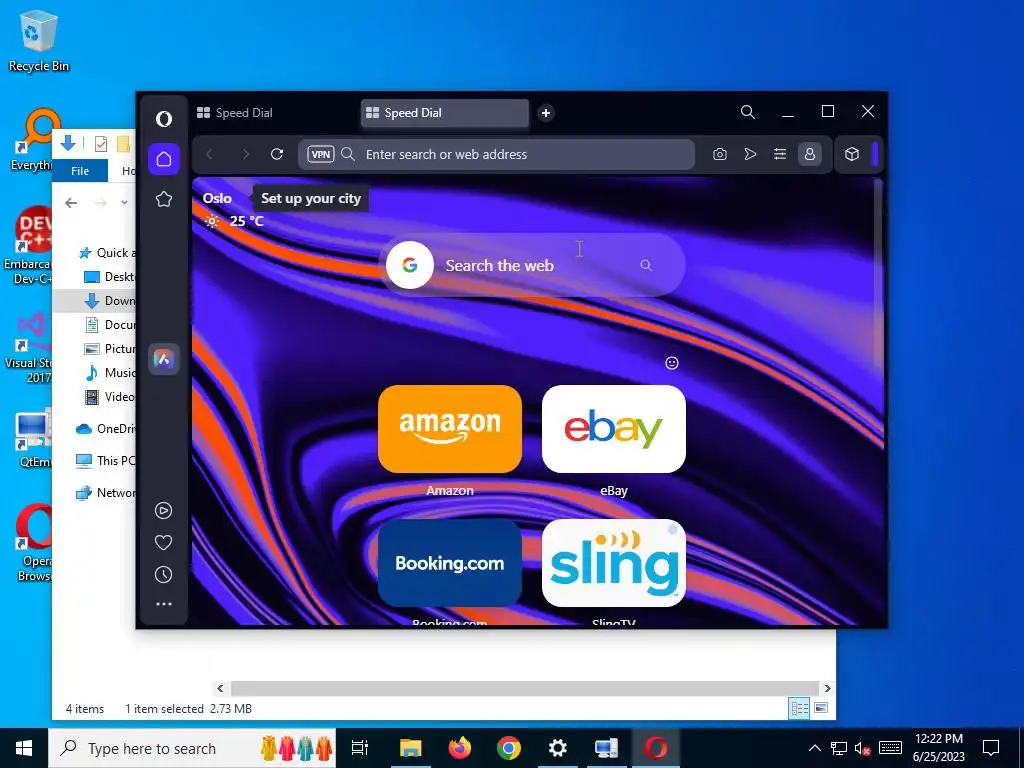
Task: Select the active second Speed Dial tab
Action: [x=445, y=113]
